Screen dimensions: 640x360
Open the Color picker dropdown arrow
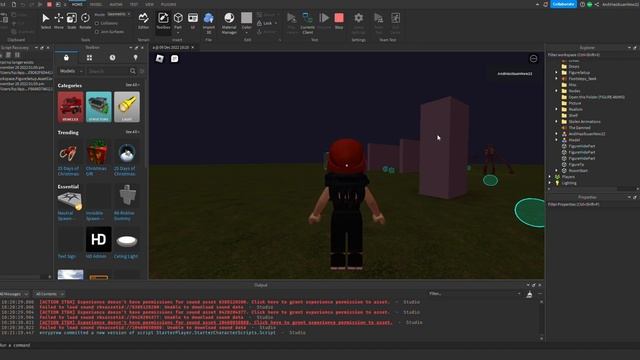246,33
